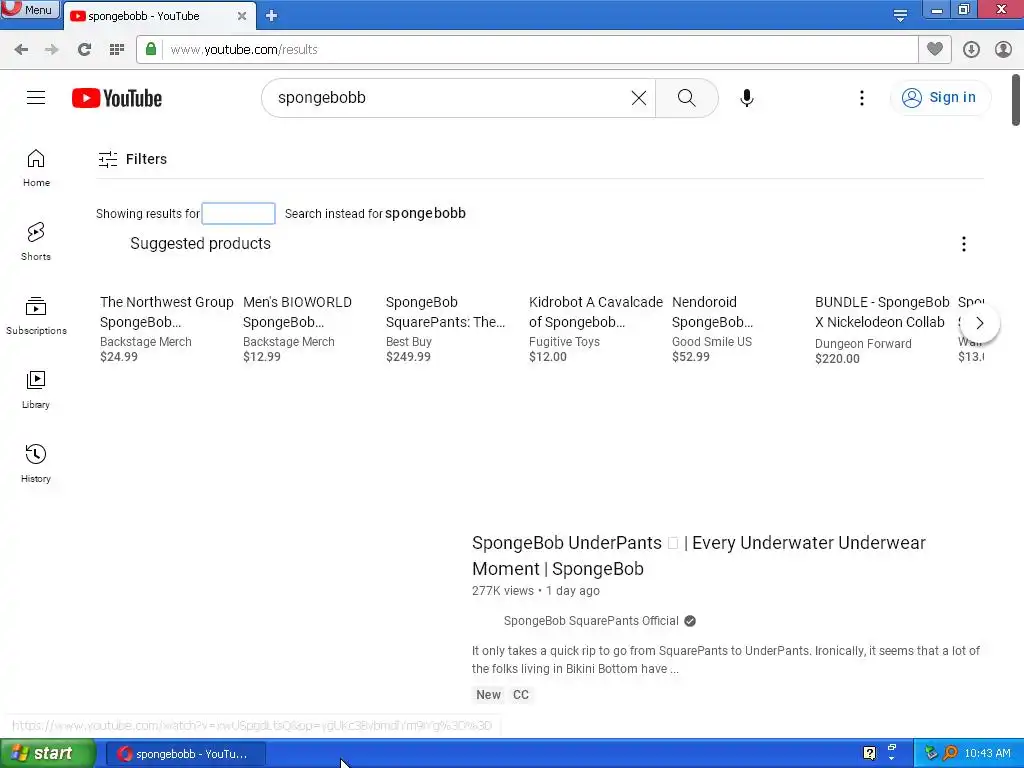
Task: Open the browser downloads icon
Action: coord(971,50)
